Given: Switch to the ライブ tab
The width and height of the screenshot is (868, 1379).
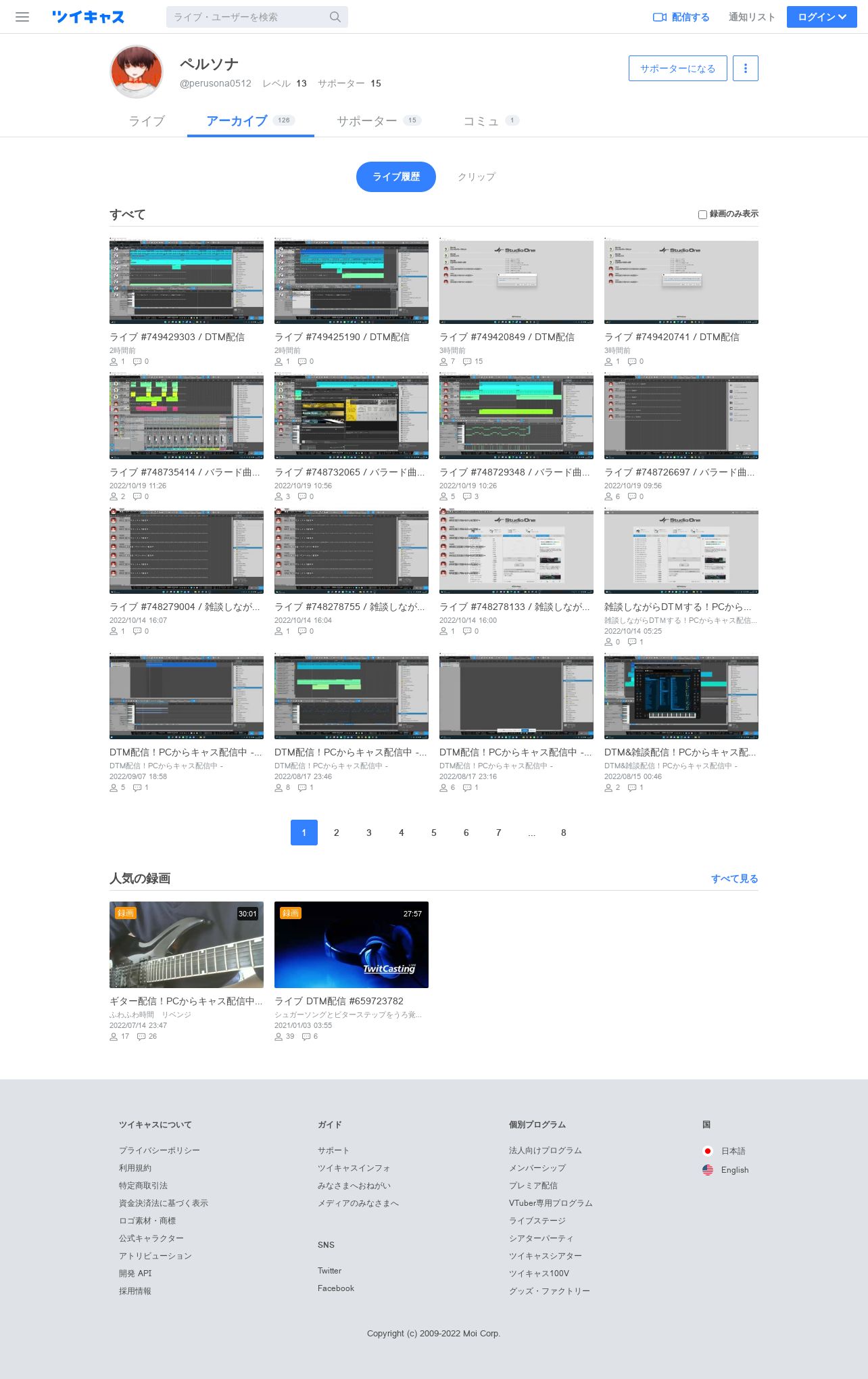Looking at the screenshot, I should point(147,121).
